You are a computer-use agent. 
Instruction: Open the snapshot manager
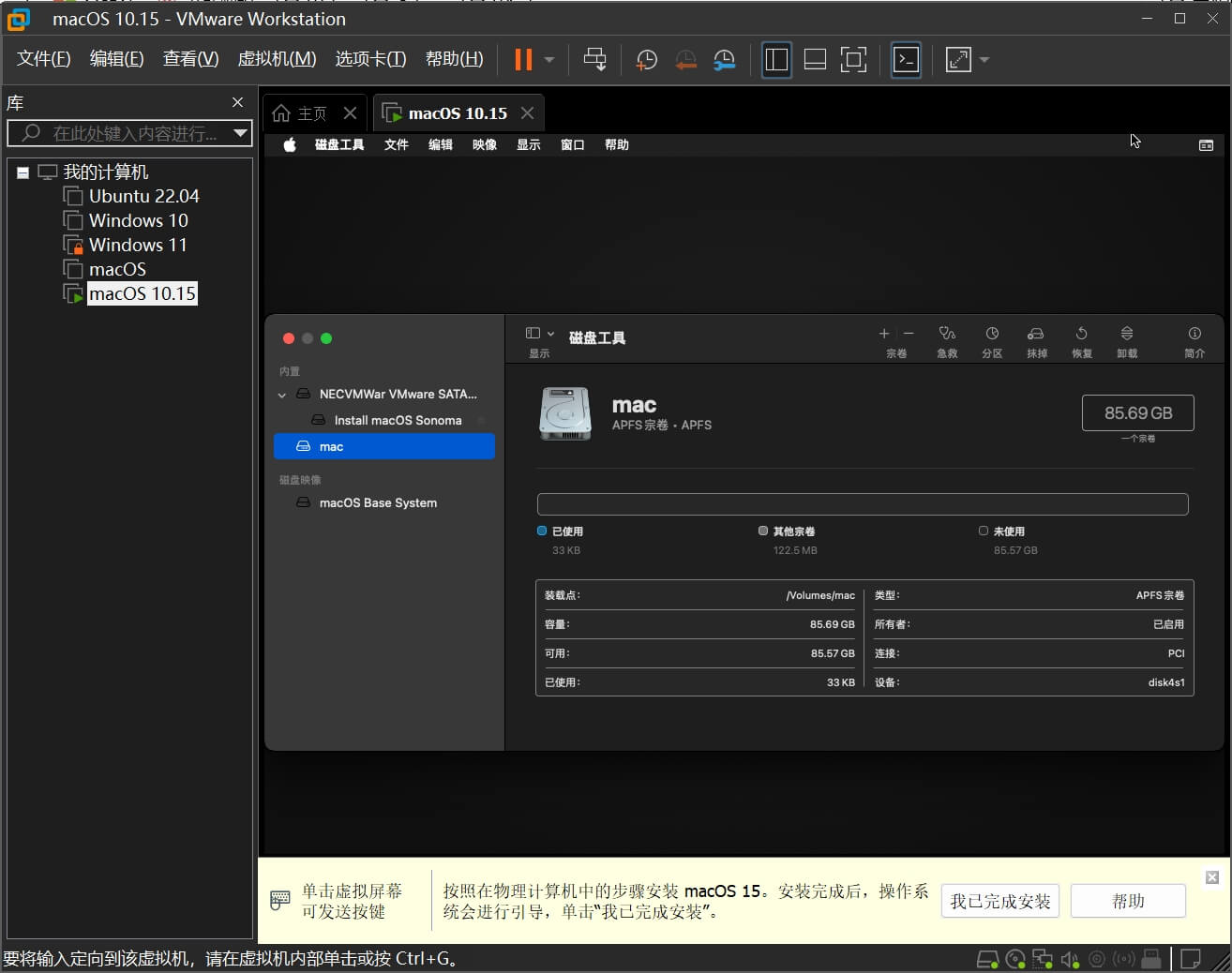725,60
